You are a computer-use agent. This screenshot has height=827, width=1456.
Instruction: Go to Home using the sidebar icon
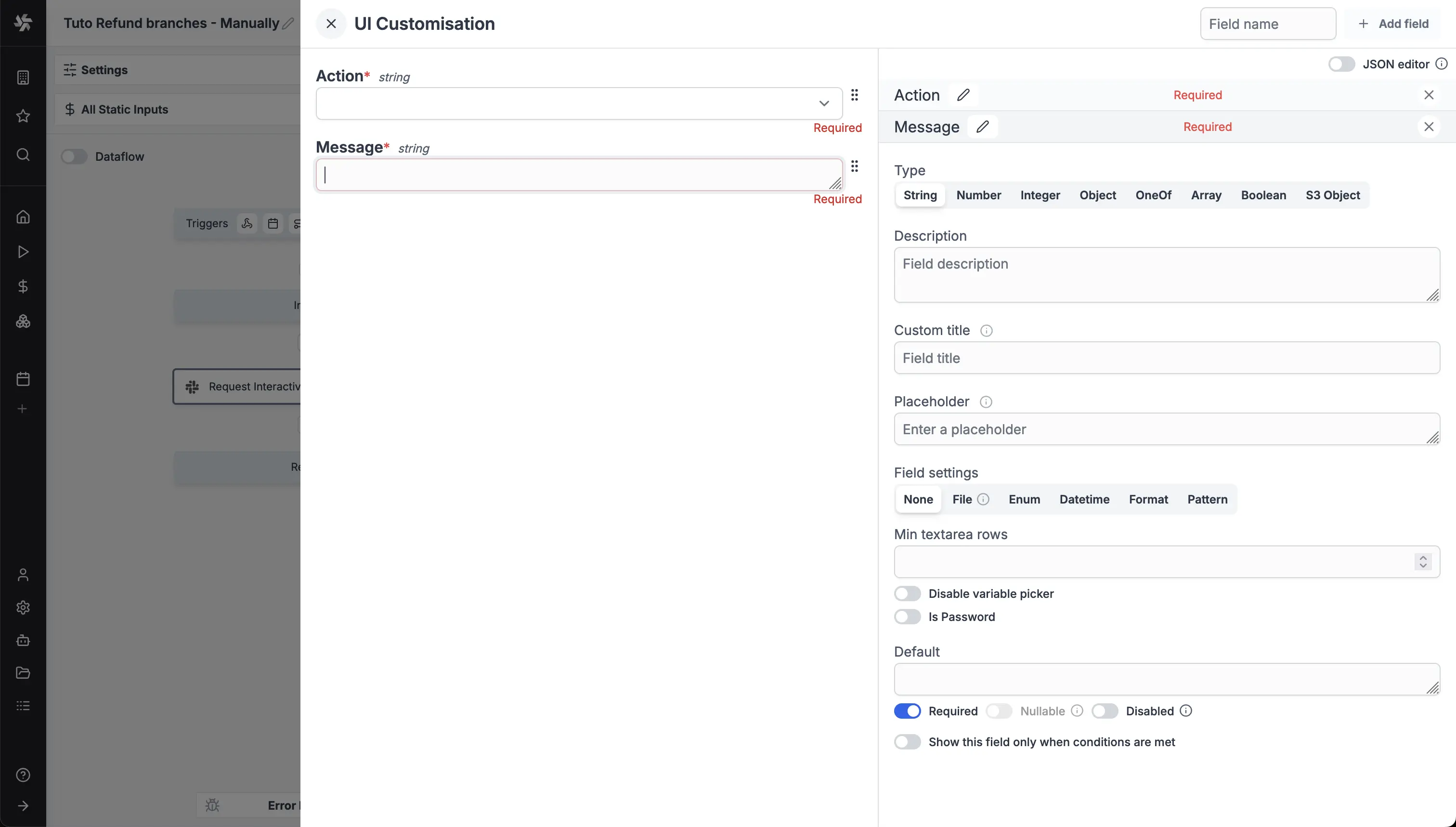23,217
